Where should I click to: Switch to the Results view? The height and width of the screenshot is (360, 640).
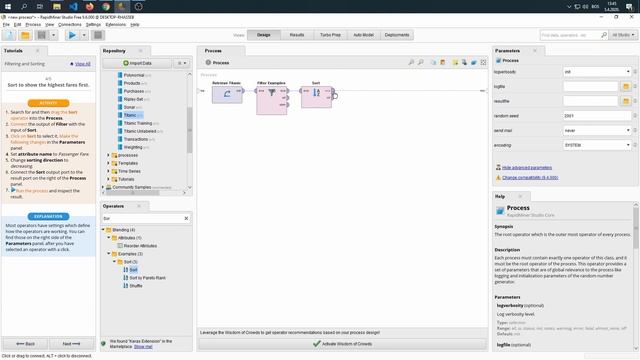tap(297, 35)
